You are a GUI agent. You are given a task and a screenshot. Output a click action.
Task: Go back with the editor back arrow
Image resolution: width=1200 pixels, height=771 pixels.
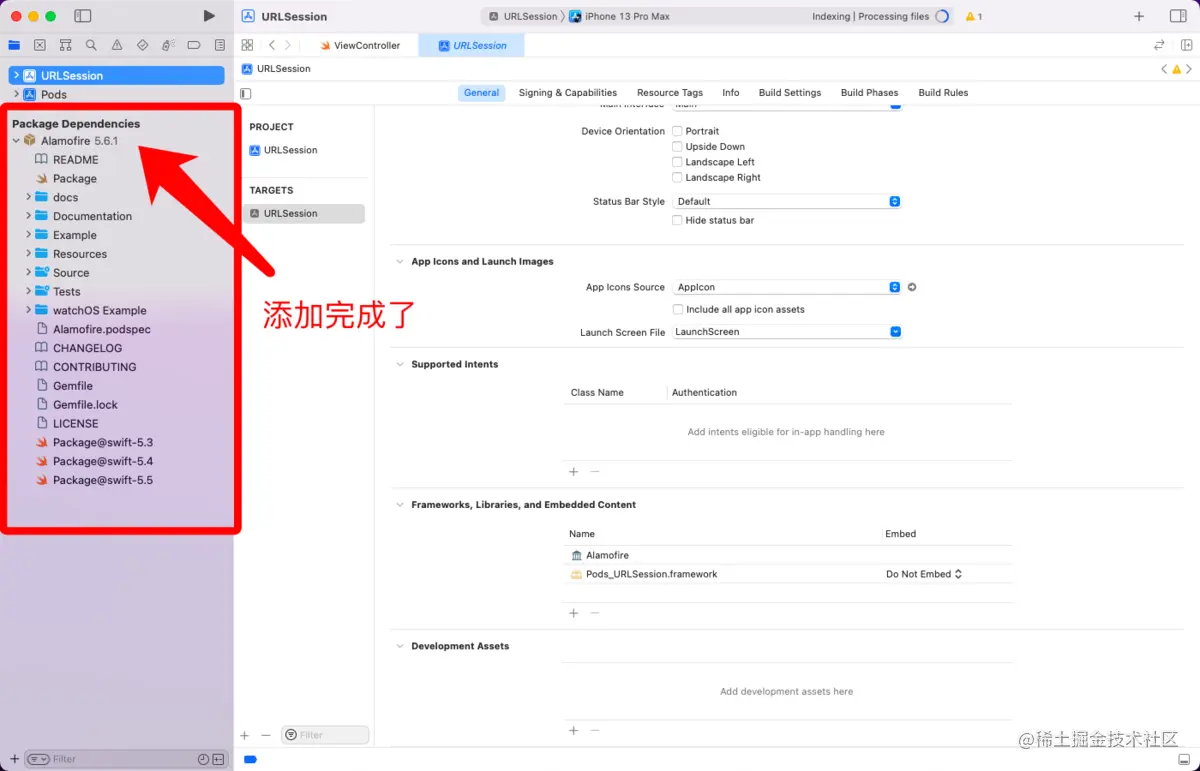pyautogui.click(x=272, y=45)
